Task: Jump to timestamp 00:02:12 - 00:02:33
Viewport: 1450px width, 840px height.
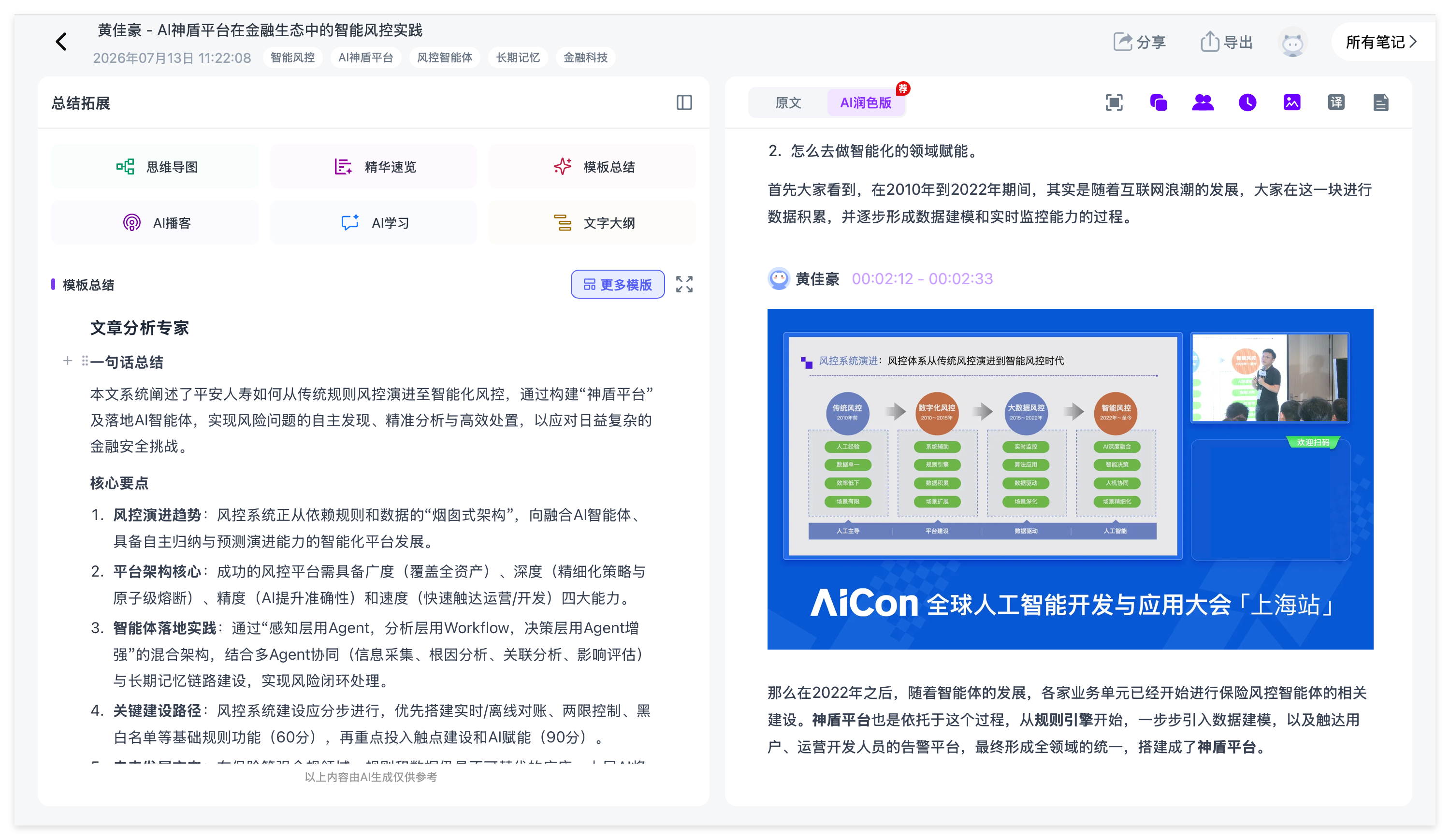Action: tap(922, 279)
